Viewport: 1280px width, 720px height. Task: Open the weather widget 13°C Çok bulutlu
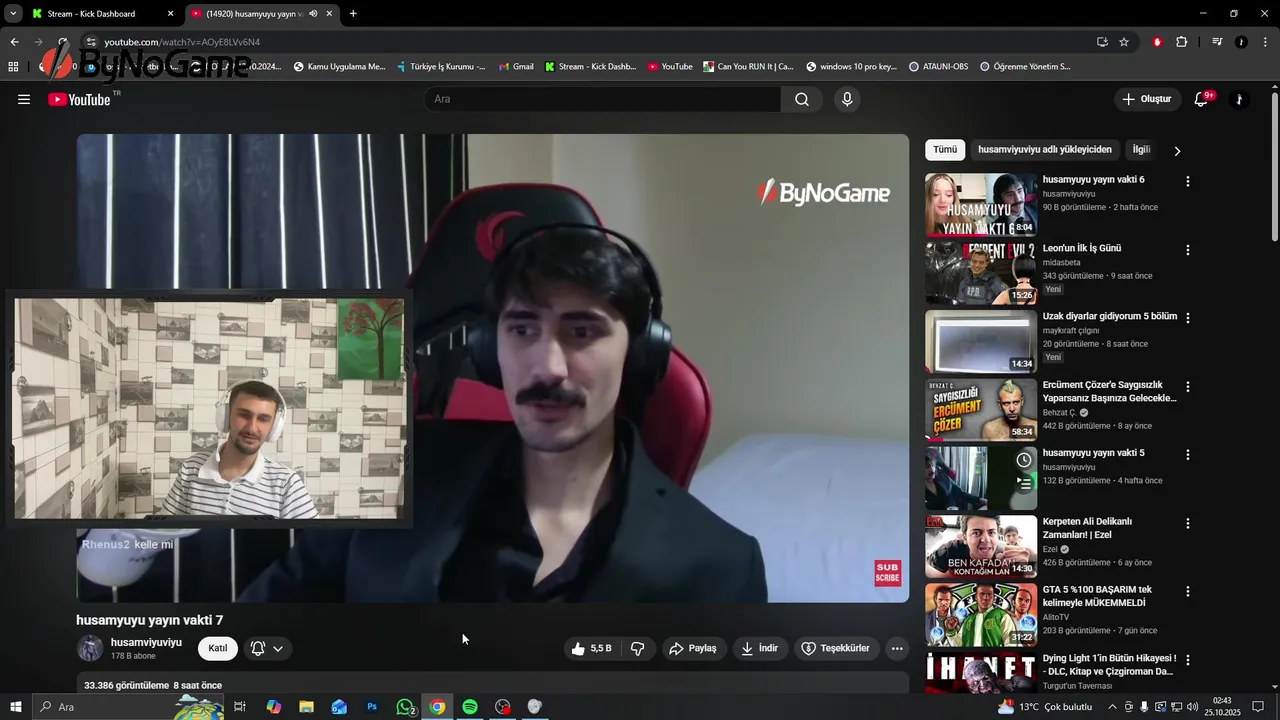[x=1045, y=707]
